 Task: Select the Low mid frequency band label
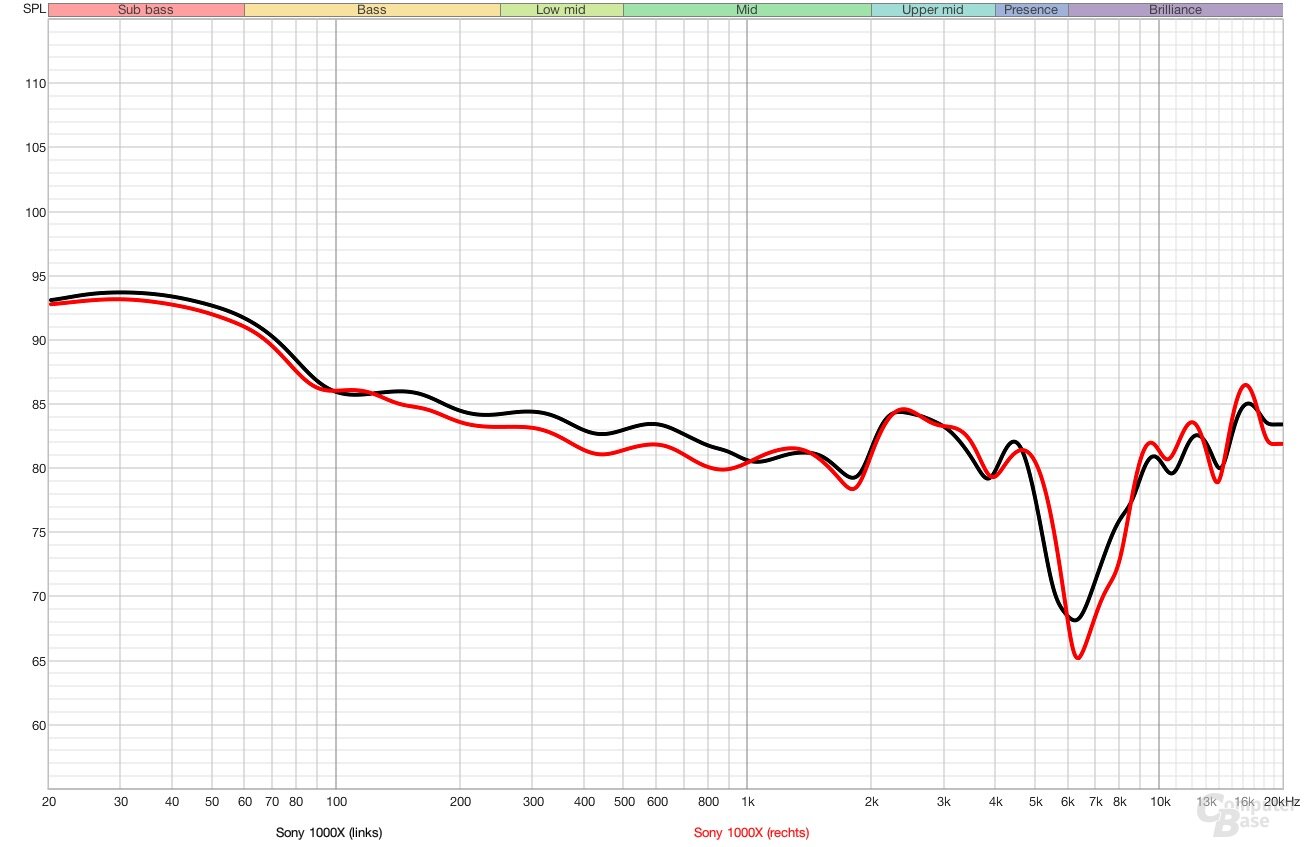[x=561, y=10]
